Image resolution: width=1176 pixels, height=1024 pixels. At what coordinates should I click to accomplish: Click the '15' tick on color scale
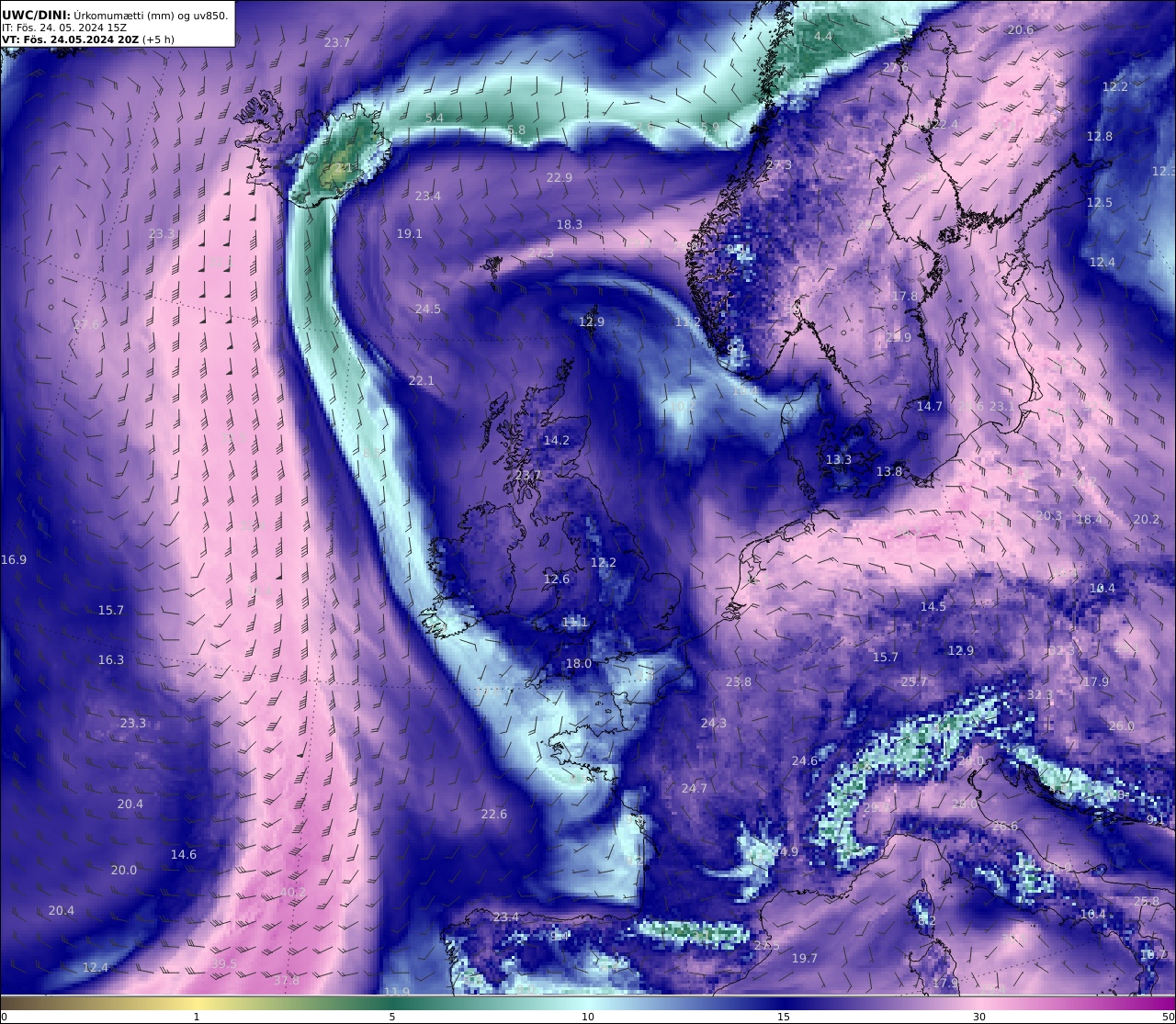point(784,1017)
